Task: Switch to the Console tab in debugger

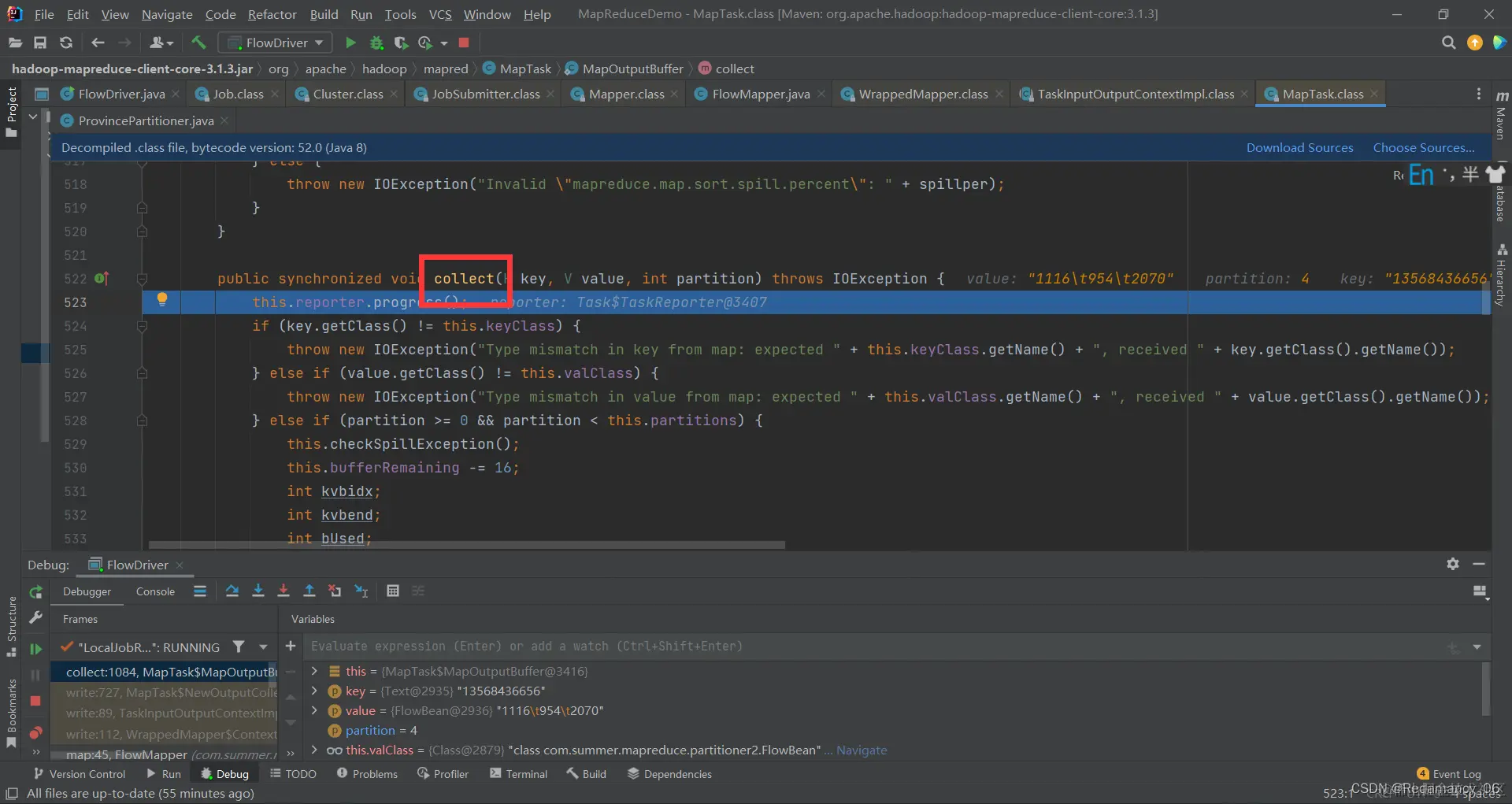Action: click(155, 591)
